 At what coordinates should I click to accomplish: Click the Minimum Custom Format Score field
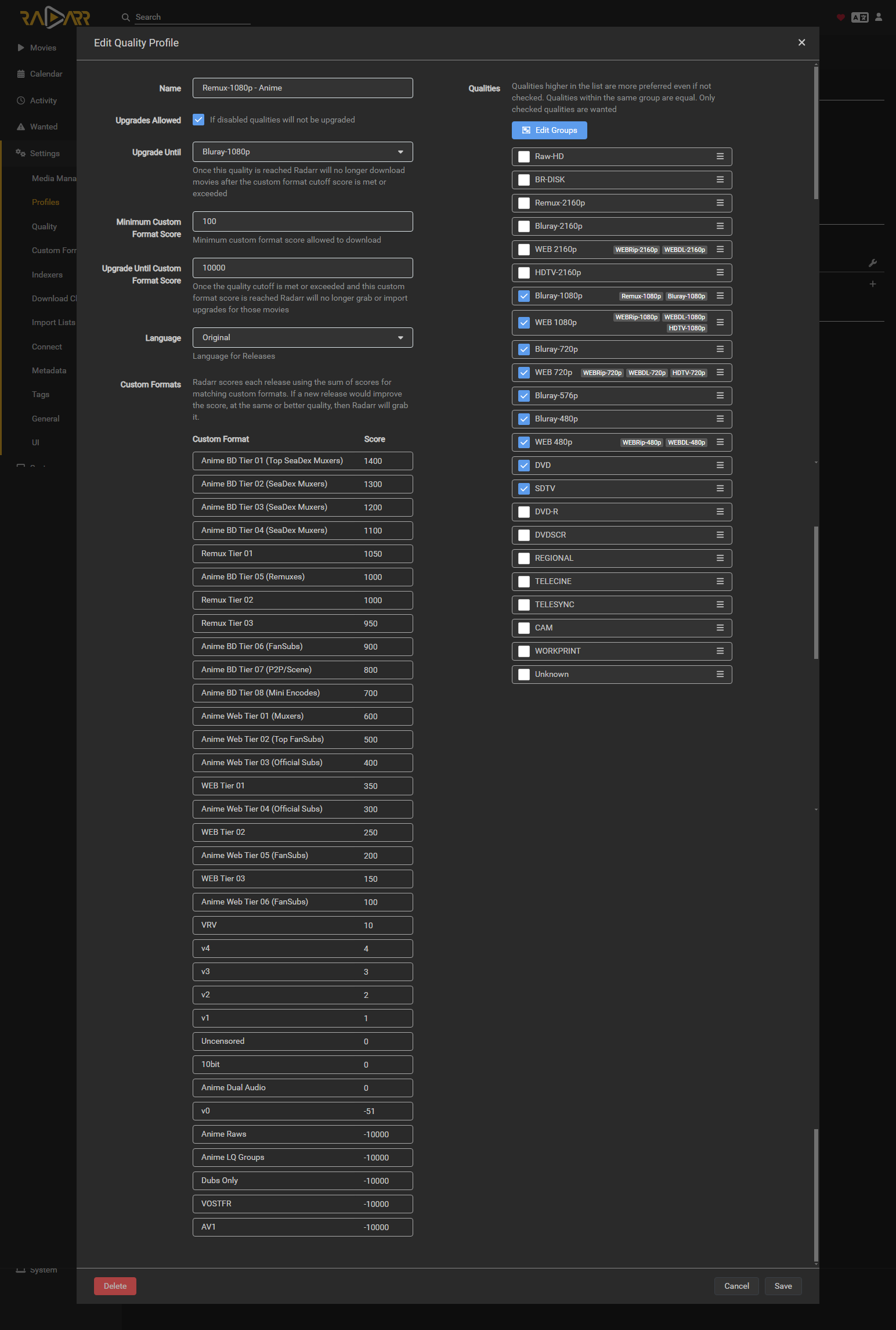302,222
